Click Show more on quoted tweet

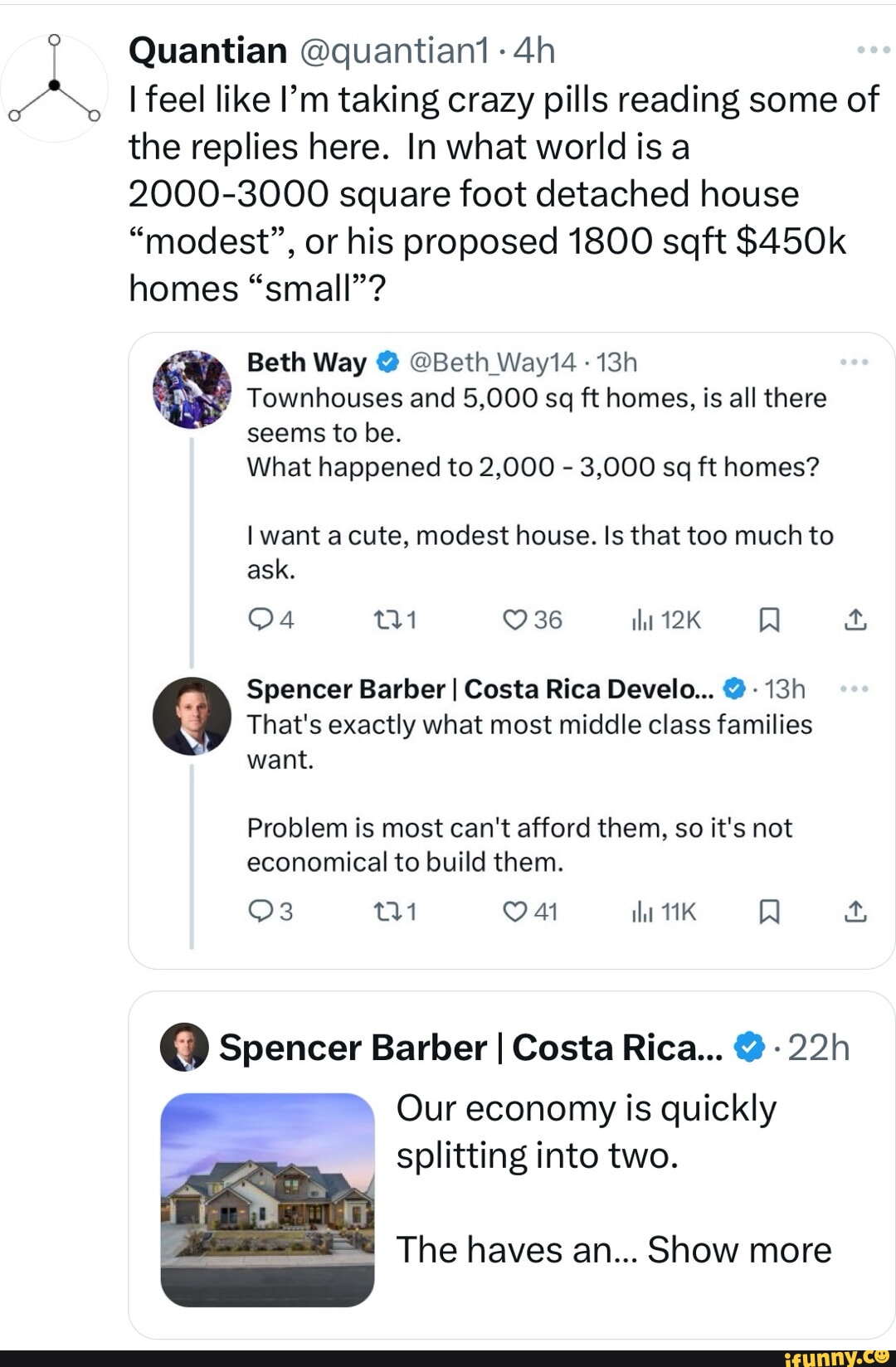click(738, 1250)
